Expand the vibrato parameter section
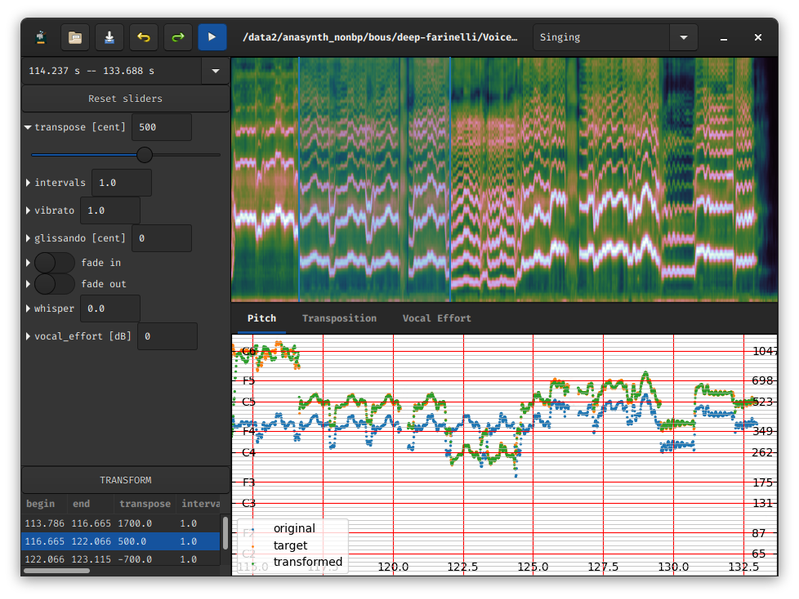799x599 pixels. [x=28, y=210]
